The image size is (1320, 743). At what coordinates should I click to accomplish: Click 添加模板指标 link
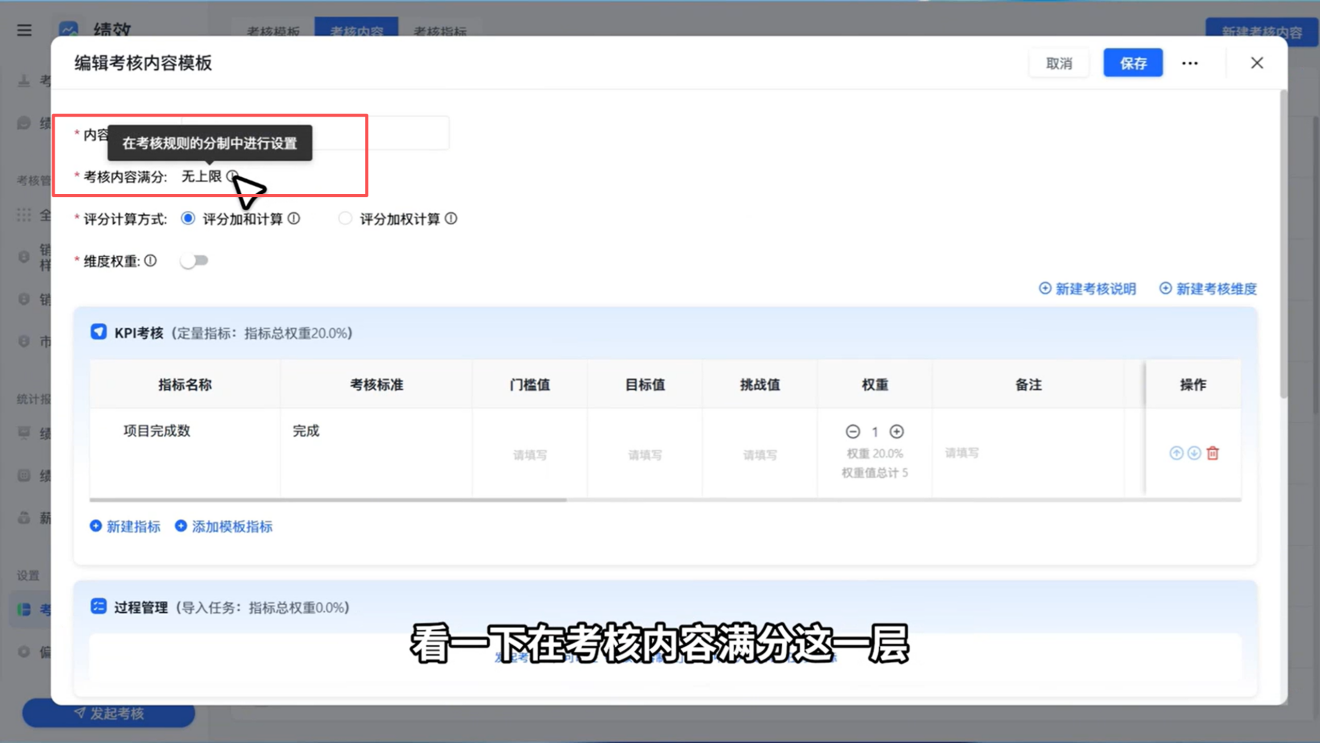(224, 526)
